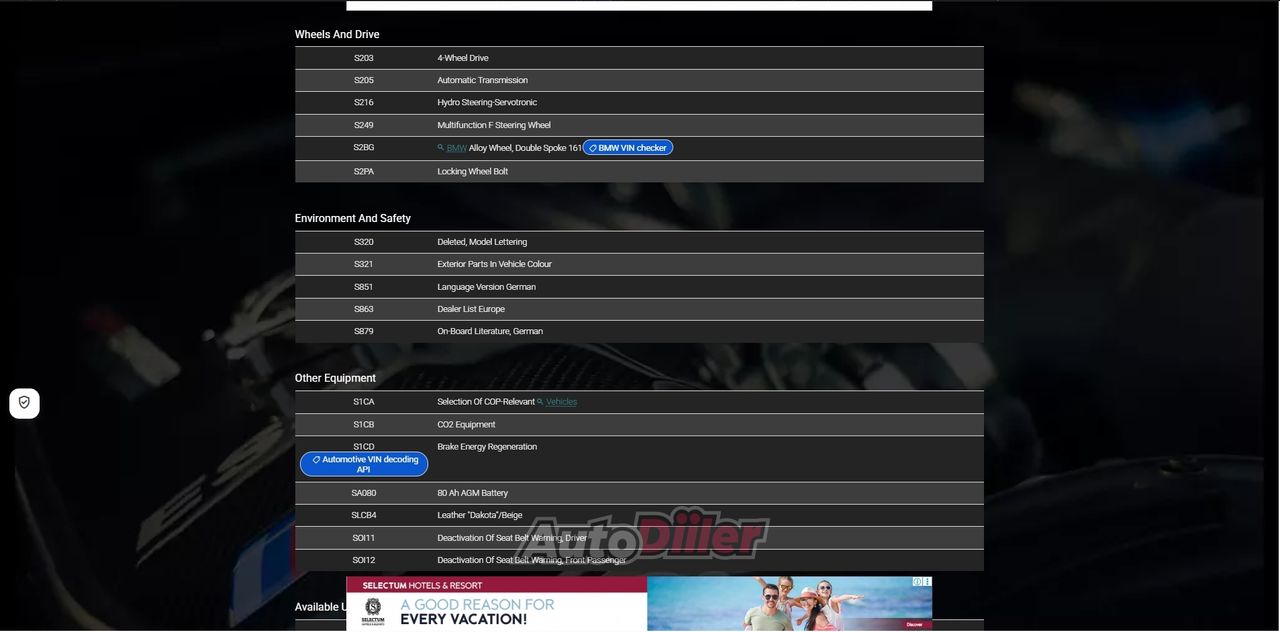Image resolution: width=1280 pixels, height=632 pixels.
Task: Open the Selectum Hotels & Resort ad banner
Action: click(639, 604)
